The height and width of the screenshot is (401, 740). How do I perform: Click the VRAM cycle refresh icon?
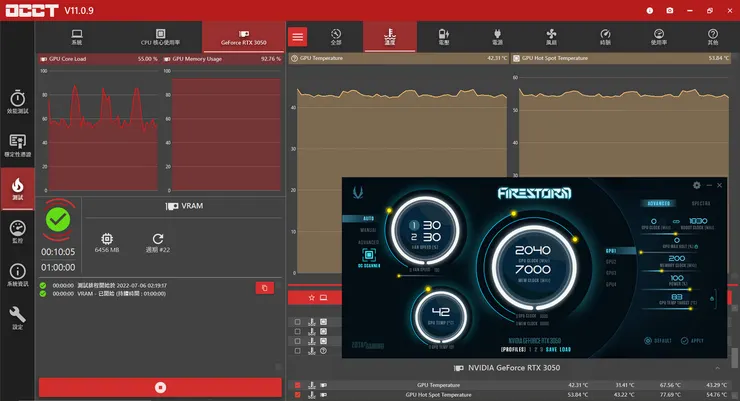tap(158, 239)
